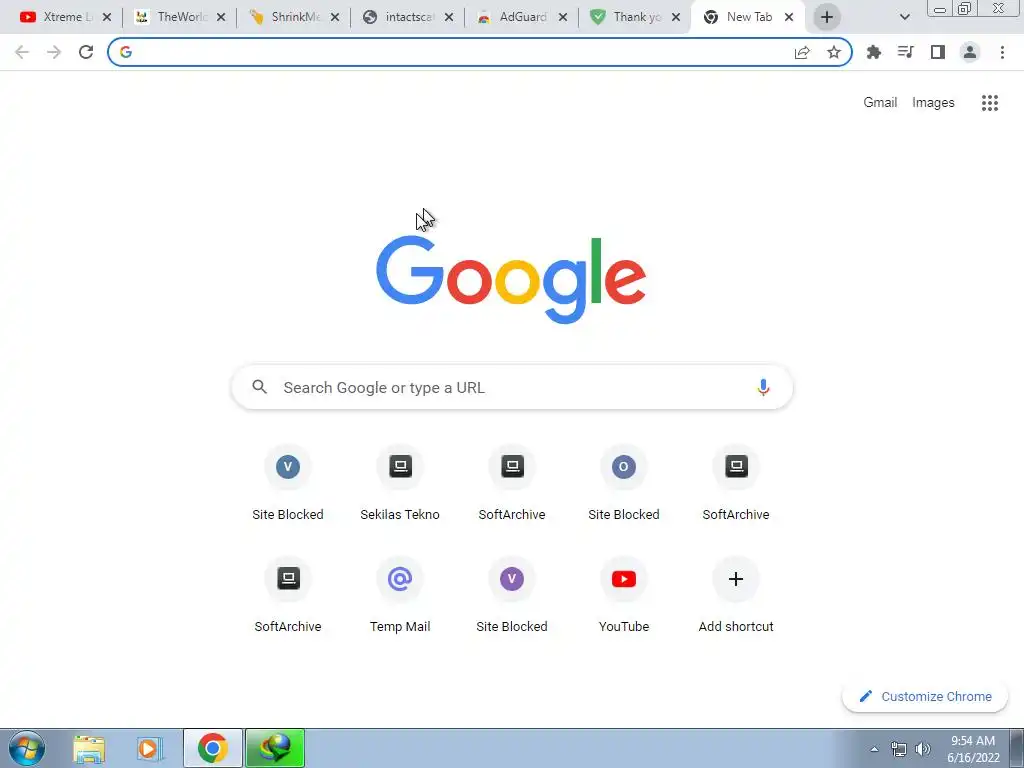Open the Sekilas Tekno shortcut
The image size is (1024, 768).
point(400,483)
